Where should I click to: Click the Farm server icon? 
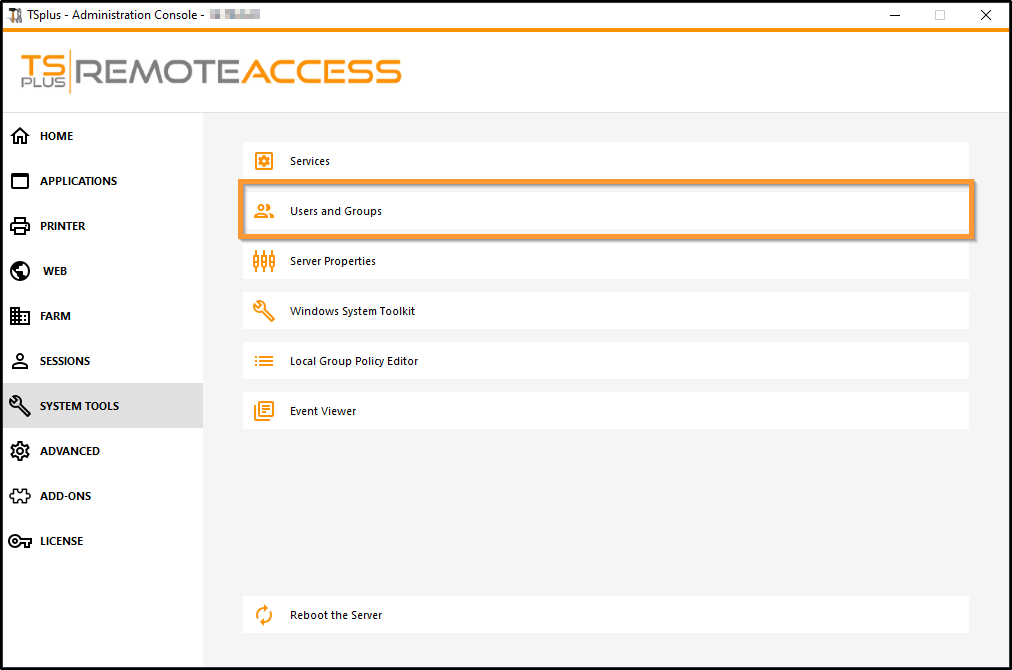click(19, 316)
